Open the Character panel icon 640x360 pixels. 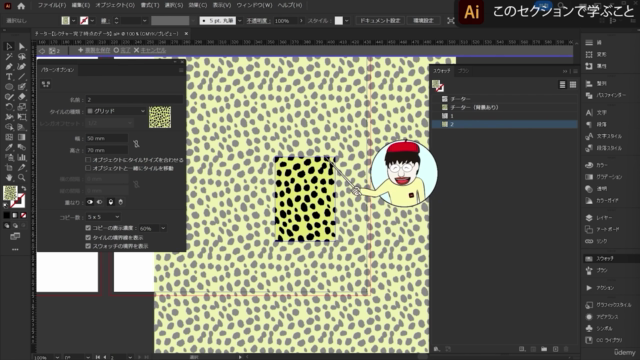[x=589, y=113]
